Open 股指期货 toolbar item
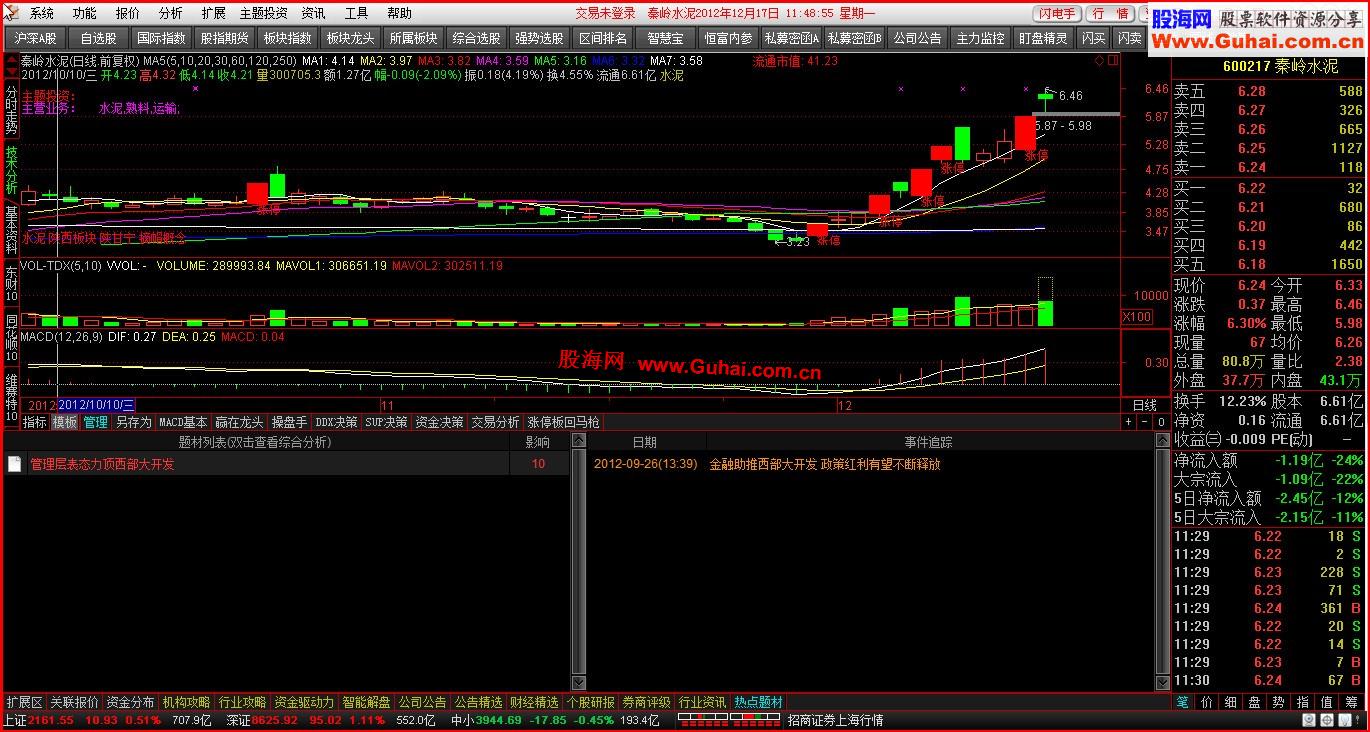 (x=224, y=38)
